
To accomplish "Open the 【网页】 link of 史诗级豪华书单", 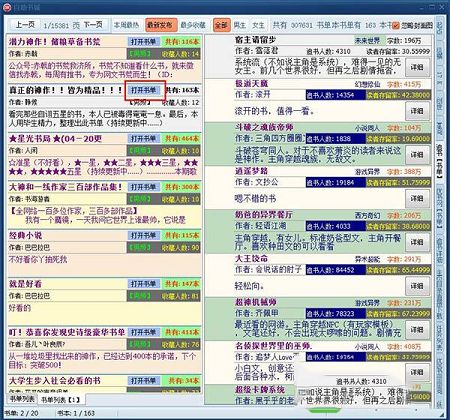I will [x=140, y=344].
